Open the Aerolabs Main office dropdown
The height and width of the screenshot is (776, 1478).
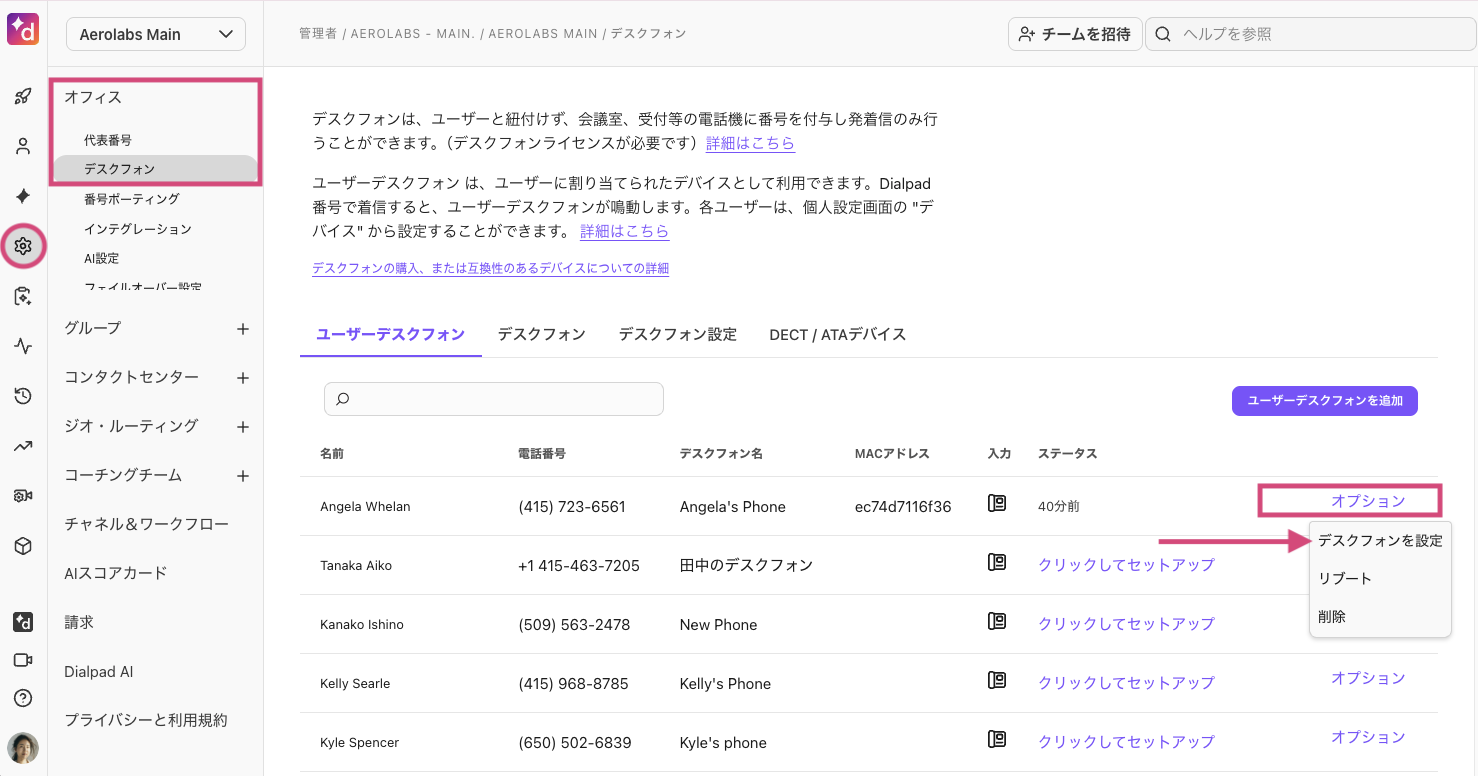point(156,34)
